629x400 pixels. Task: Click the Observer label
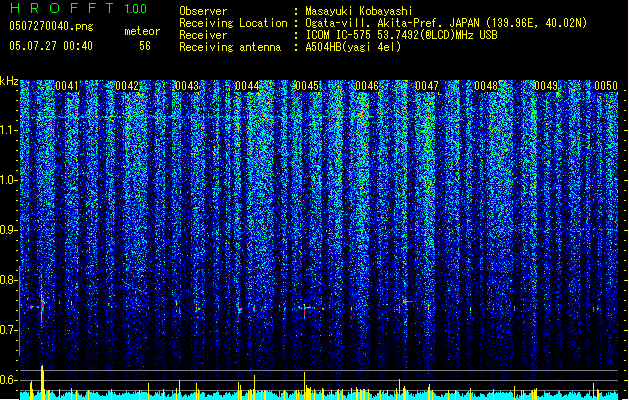[x=203, y=11]
